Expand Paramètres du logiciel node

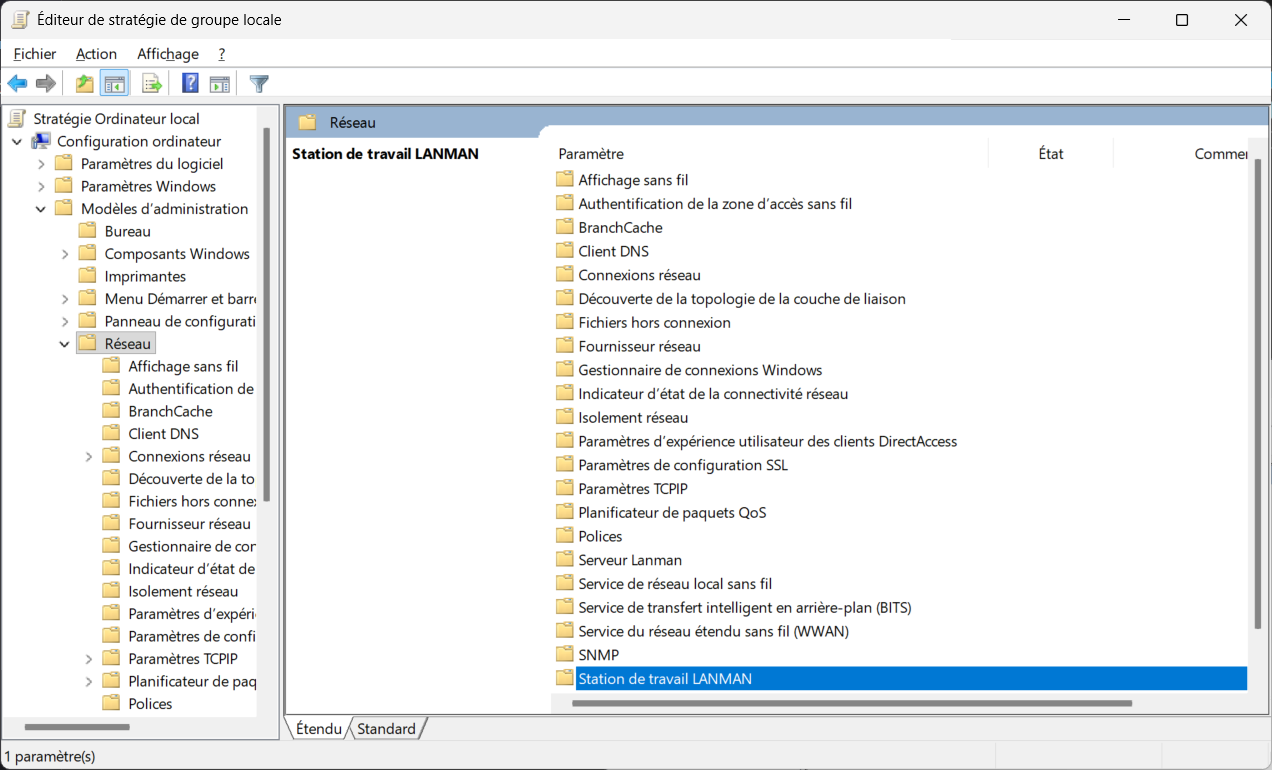pyautogui.click(x=41, y=164)
